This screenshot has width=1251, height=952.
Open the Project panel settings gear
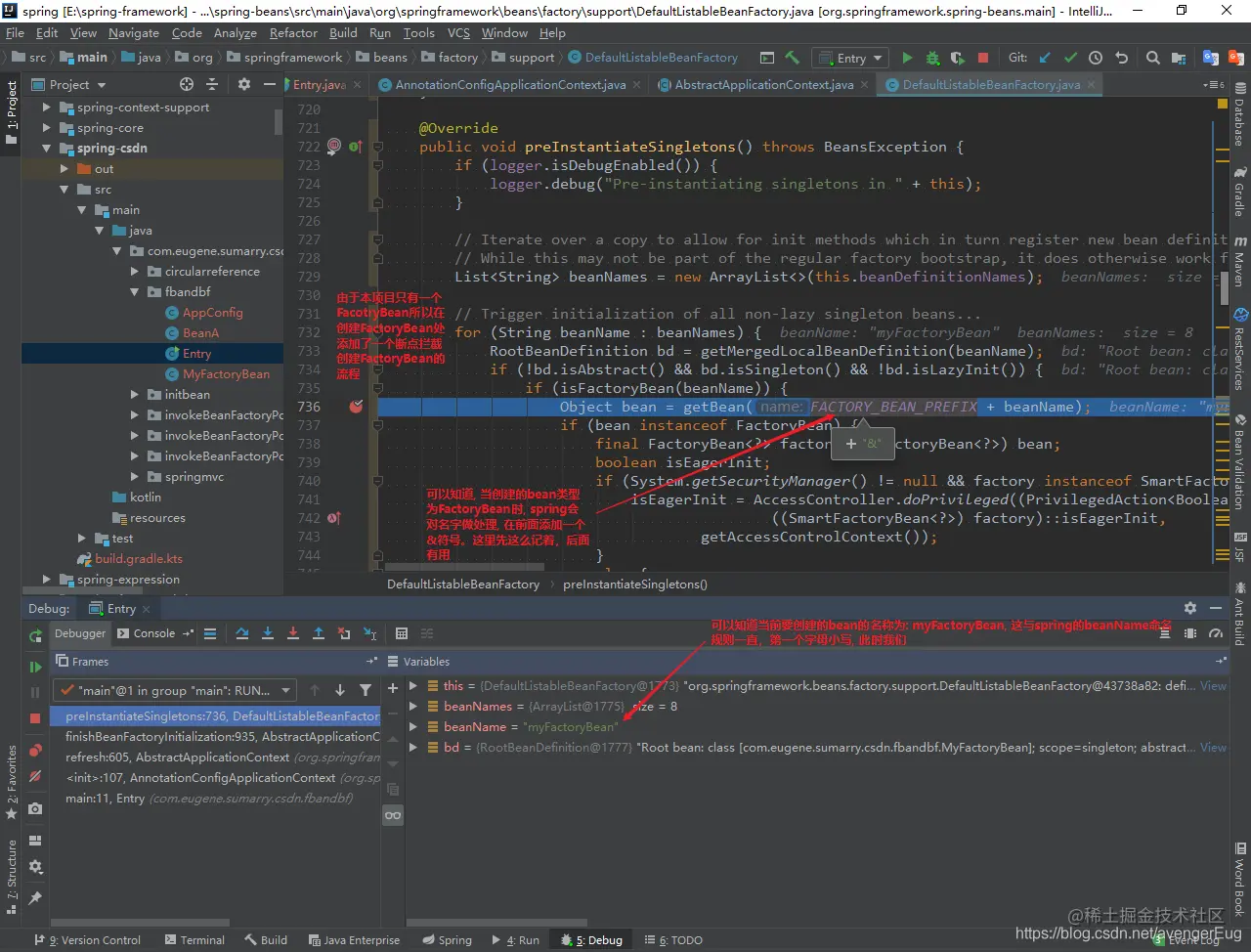coord(244,85)
